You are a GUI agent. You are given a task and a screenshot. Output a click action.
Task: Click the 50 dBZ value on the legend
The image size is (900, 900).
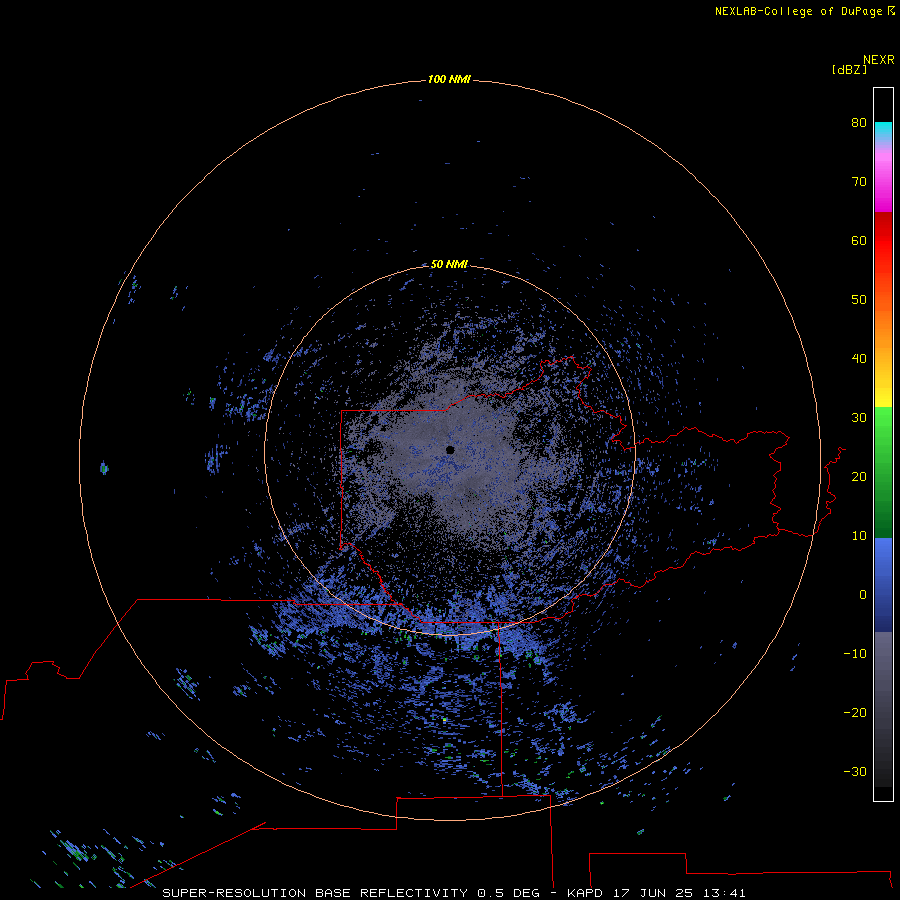[859, 300]
